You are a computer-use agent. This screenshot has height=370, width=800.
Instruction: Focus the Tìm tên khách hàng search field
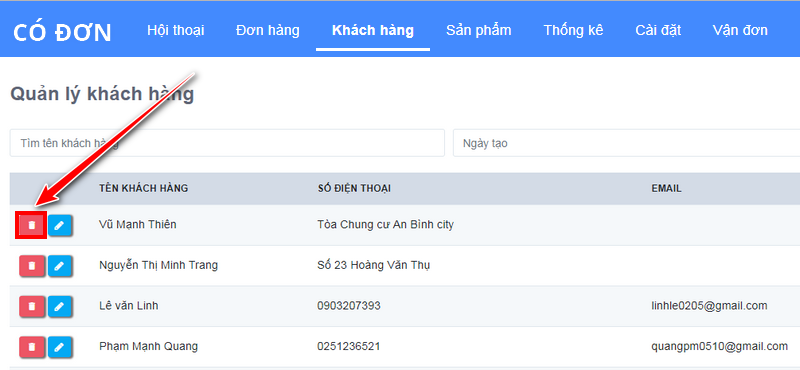(x=227, y=143)
